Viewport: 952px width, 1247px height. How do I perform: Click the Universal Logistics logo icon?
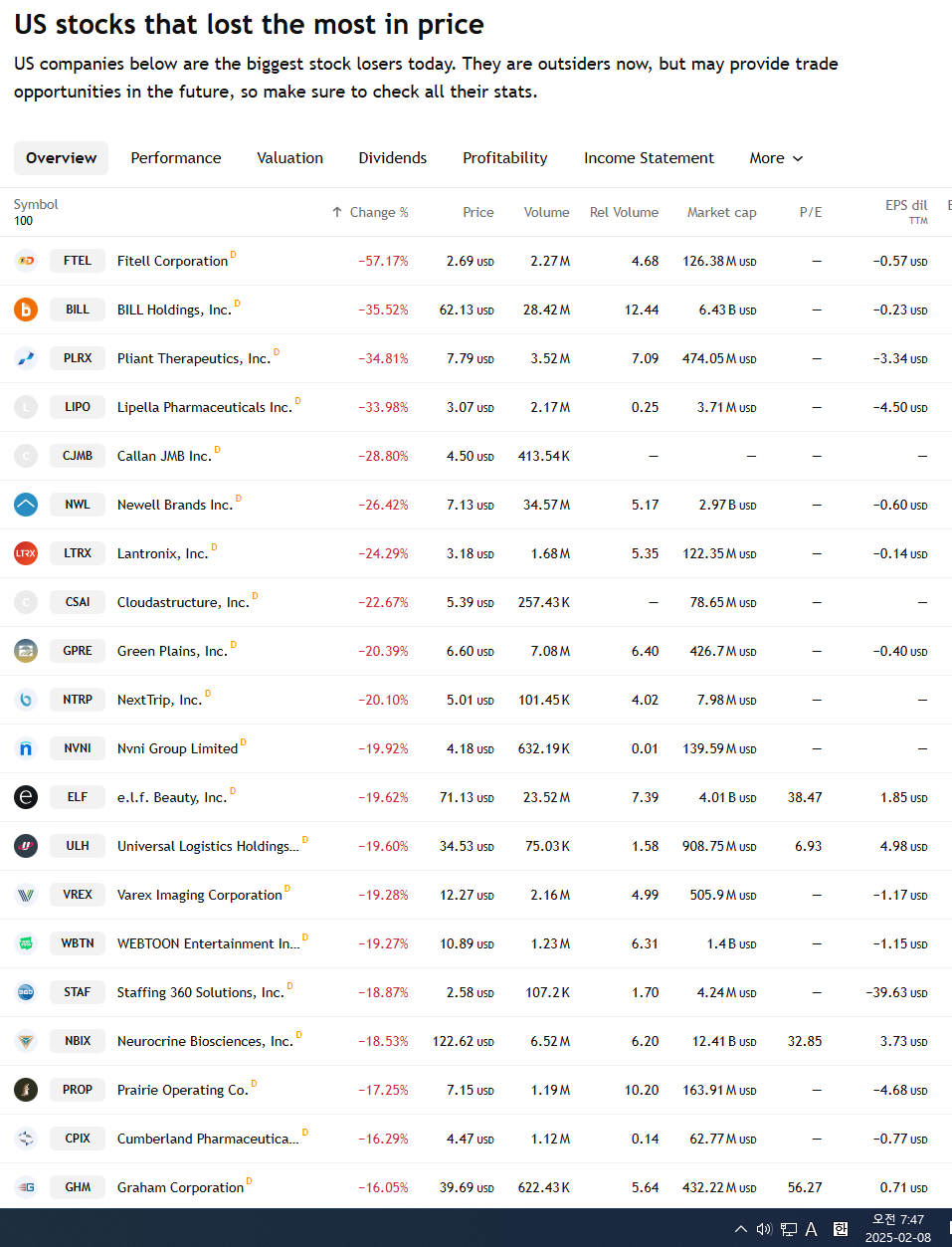(x=26, y=846)
